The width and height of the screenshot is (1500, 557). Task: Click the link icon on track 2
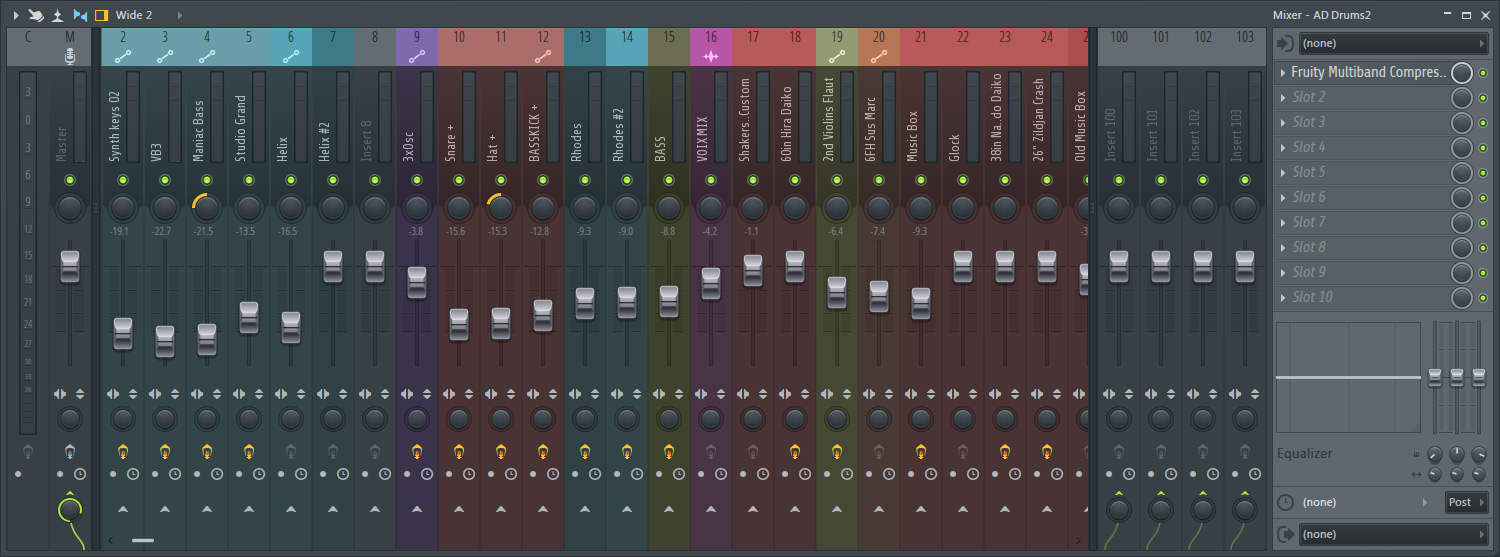point(123,57)
